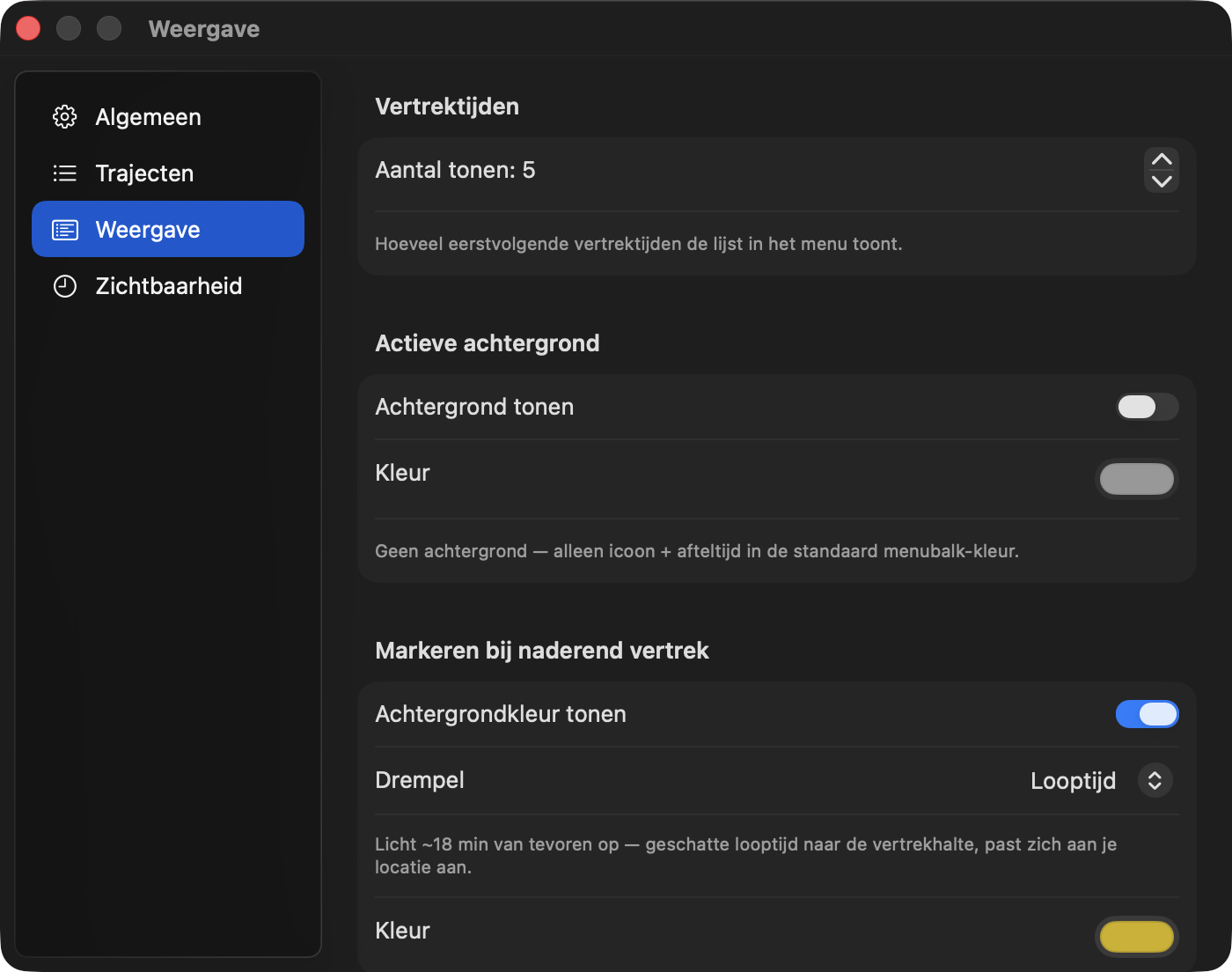1232x972 pixels.
Task: Select the Weergave sidebar item
Action: (168, 229)
